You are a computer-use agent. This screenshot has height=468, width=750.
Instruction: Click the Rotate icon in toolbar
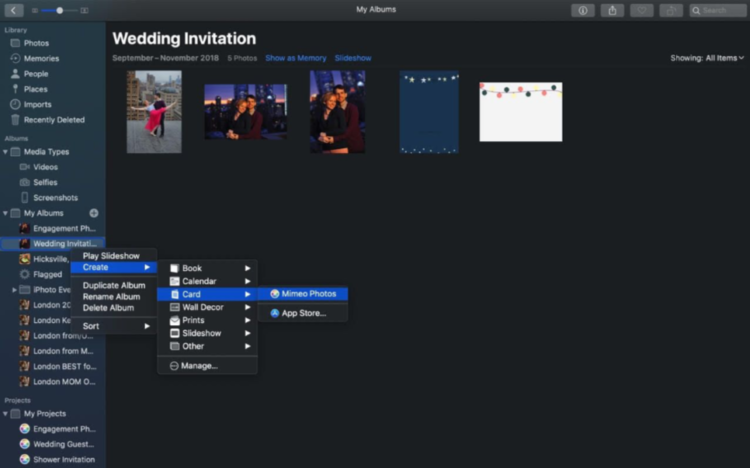(671, 10)
